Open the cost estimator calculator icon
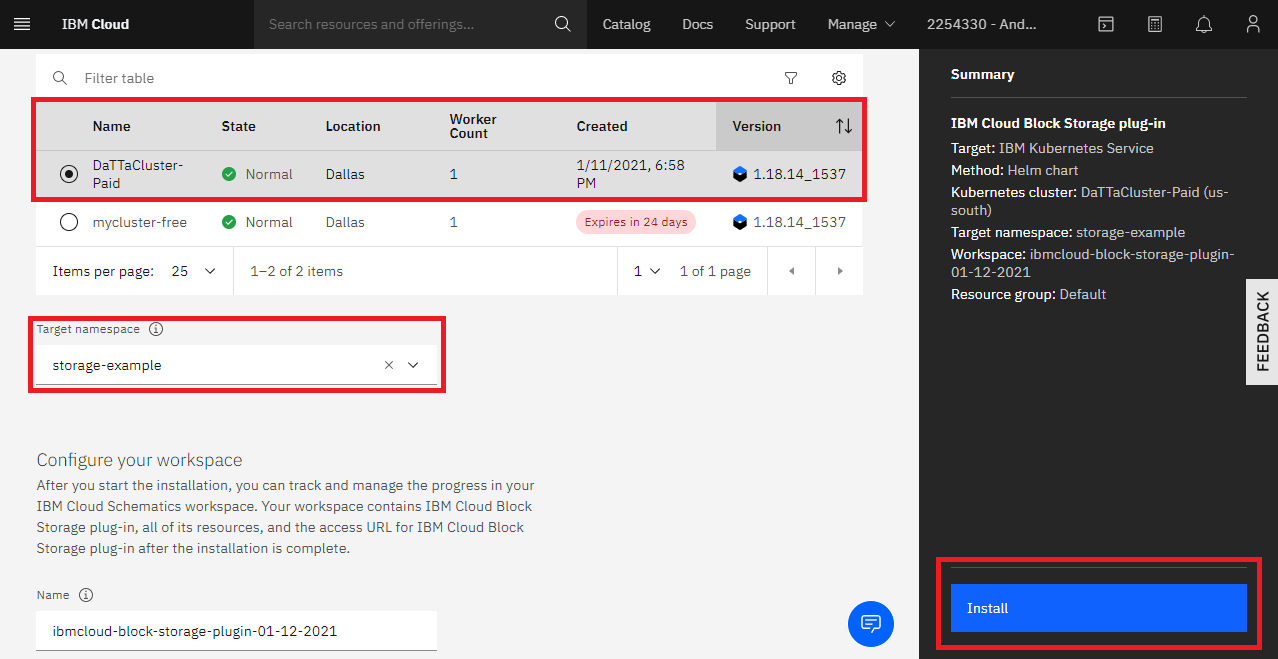Screen dimensions: 1278x659 click(x=1155, y=24)
